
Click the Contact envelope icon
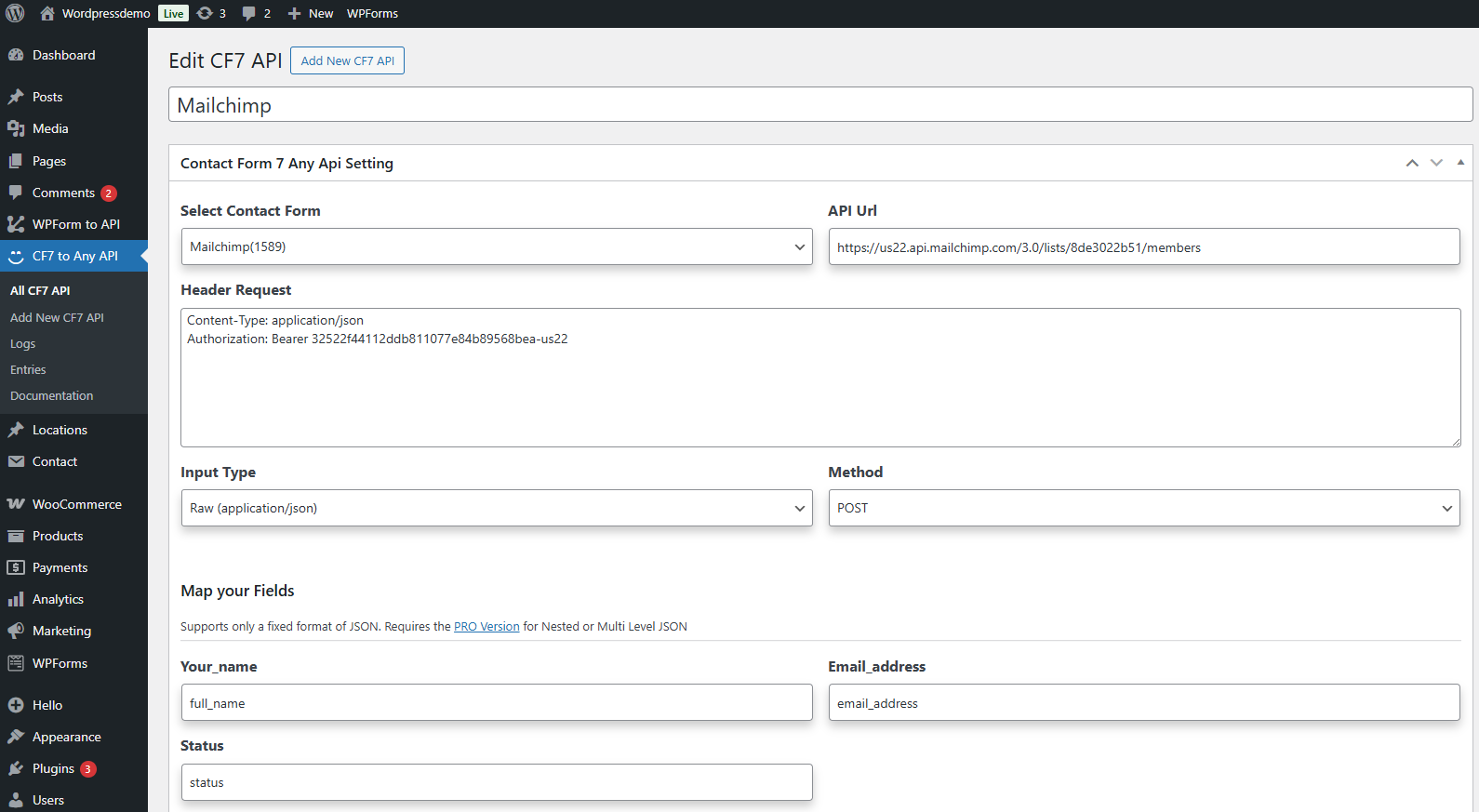point(16,461)
